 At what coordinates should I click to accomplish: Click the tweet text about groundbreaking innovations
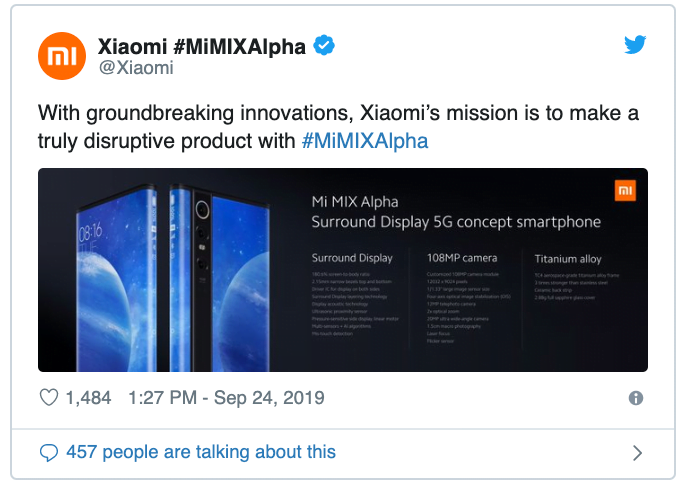tap(338, 127)
